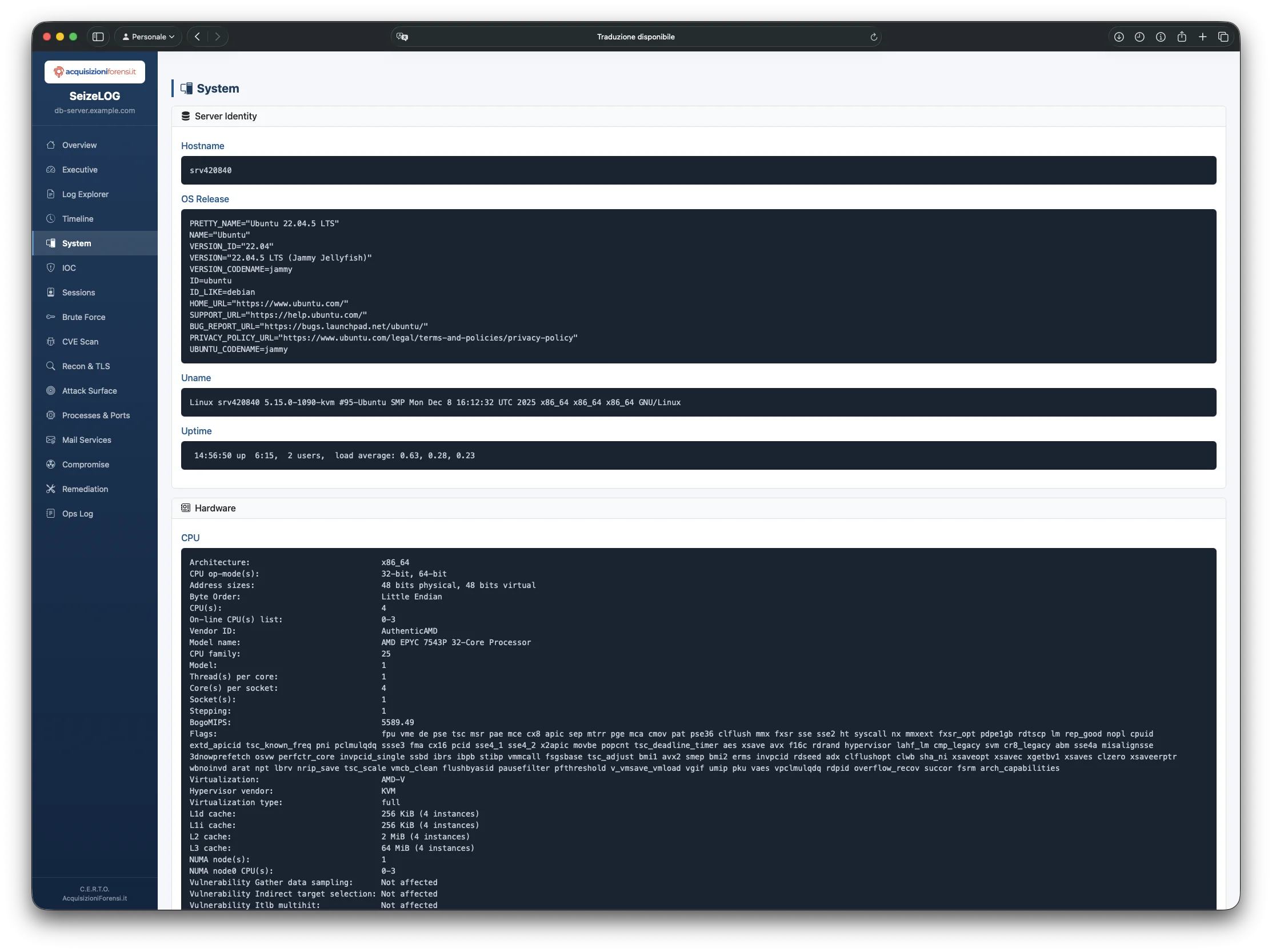Open the Personale profile dropdown
Viewport: 1272px width, 952px height.
[149, 37]
